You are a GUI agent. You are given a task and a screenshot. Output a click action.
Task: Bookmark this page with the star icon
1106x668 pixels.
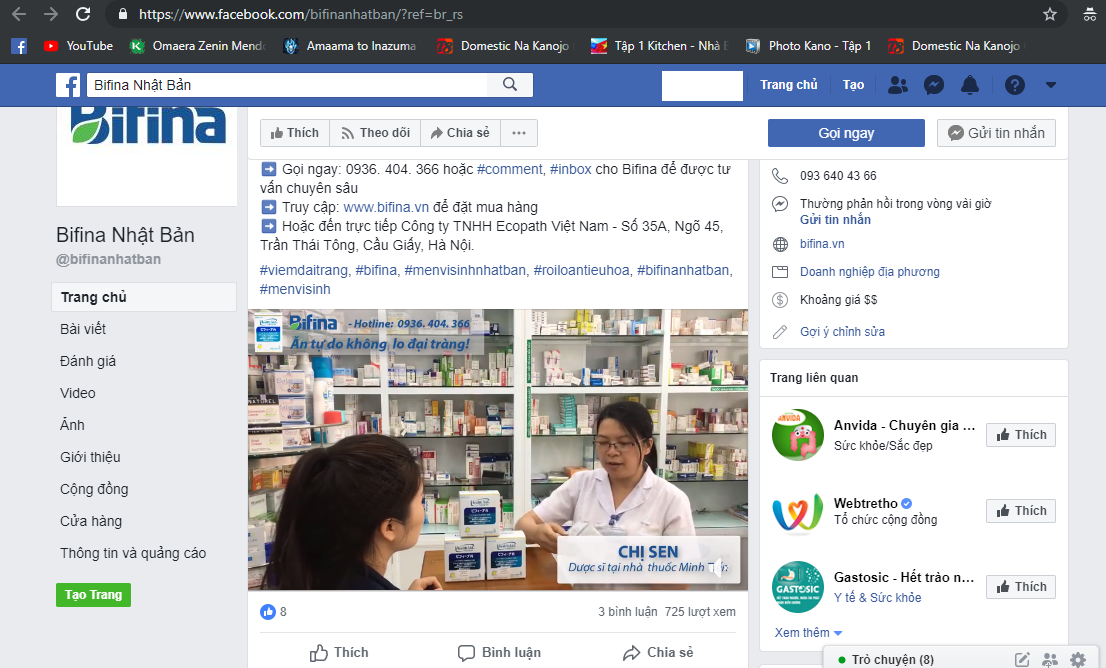click(1050, 14)
